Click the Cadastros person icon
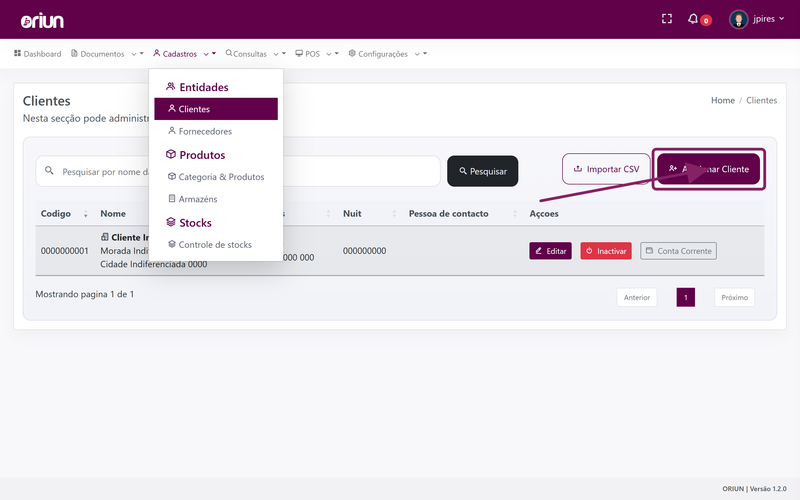This screenshot has height=500, width=800. click(157, 53)
